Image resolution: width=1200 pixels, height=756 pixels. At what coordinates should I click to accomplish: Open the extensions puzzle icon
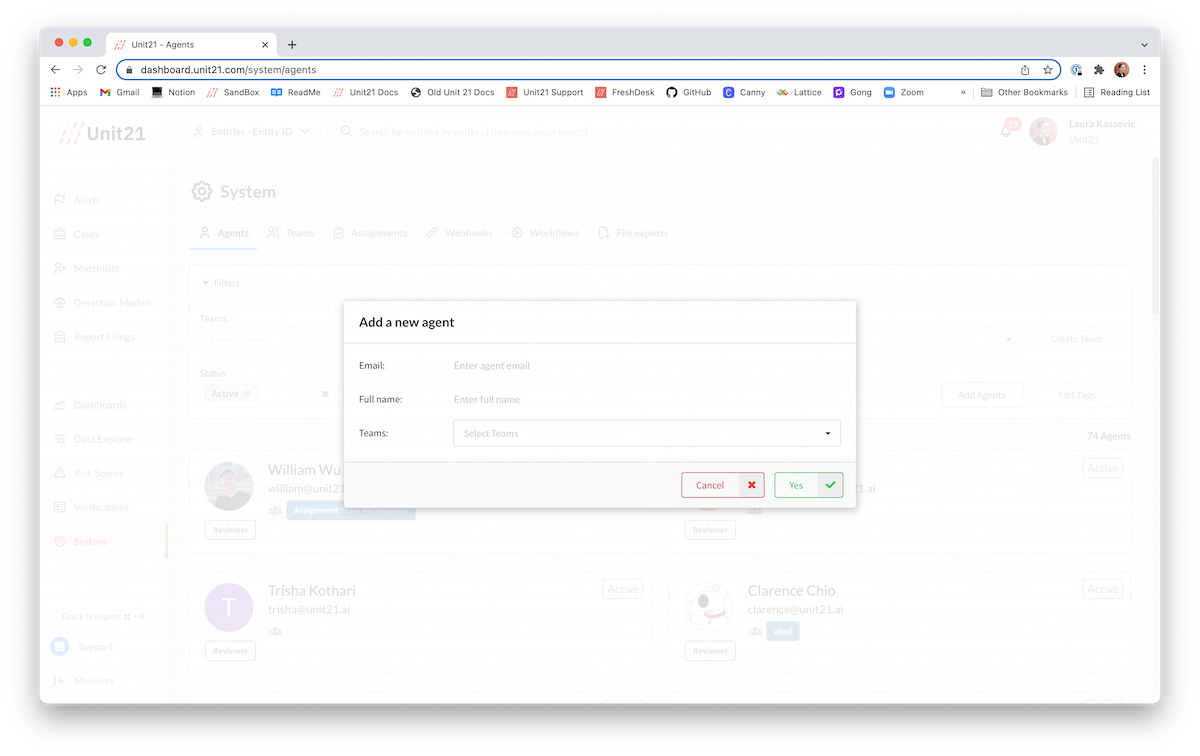pos(1099,70)
